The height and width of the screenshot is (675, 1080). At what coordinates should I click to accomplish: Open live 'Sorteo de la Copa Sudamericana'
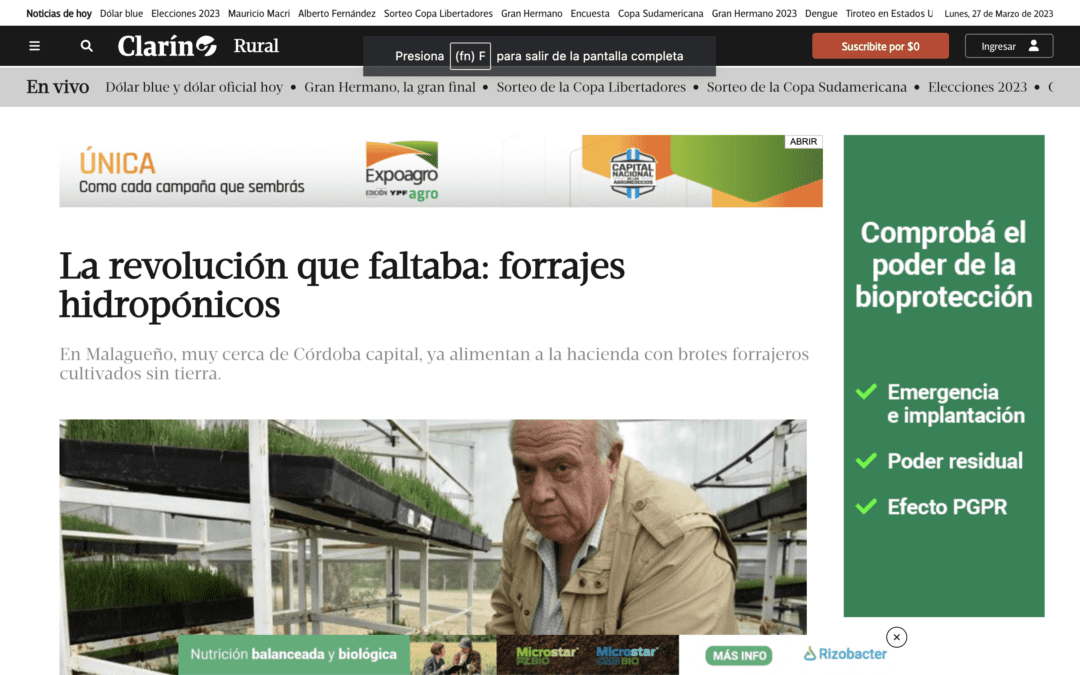(807, 87)
